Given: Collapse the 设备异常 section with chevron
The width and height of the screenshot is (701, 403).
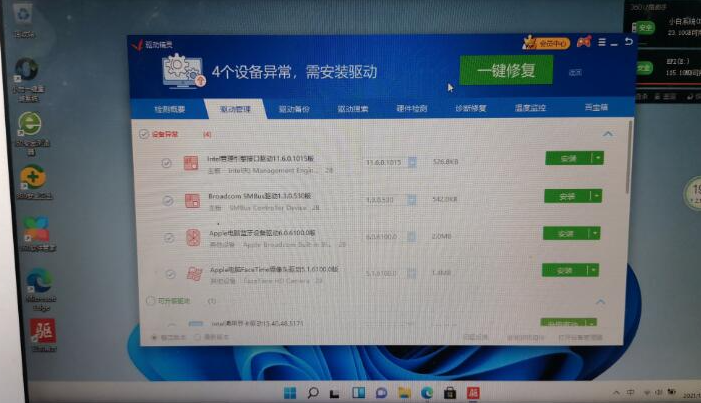Looking at the screenshot, I should click(606, 134).
